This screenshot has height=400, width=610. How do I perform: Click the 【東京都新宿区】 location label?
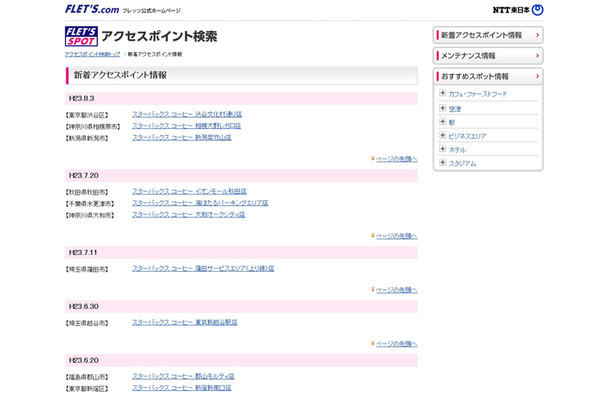[x=87, y=388]
